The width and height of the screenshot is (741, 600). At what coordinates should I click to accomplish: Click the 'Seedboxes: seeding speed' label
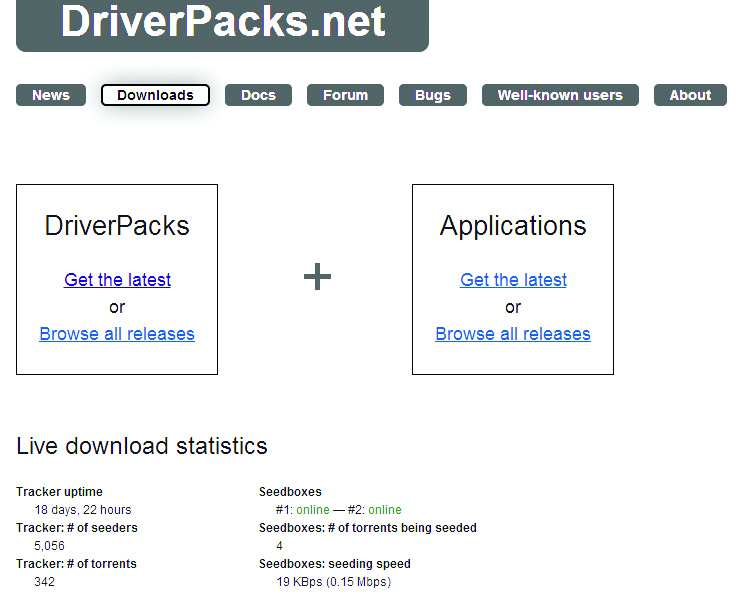335,564
